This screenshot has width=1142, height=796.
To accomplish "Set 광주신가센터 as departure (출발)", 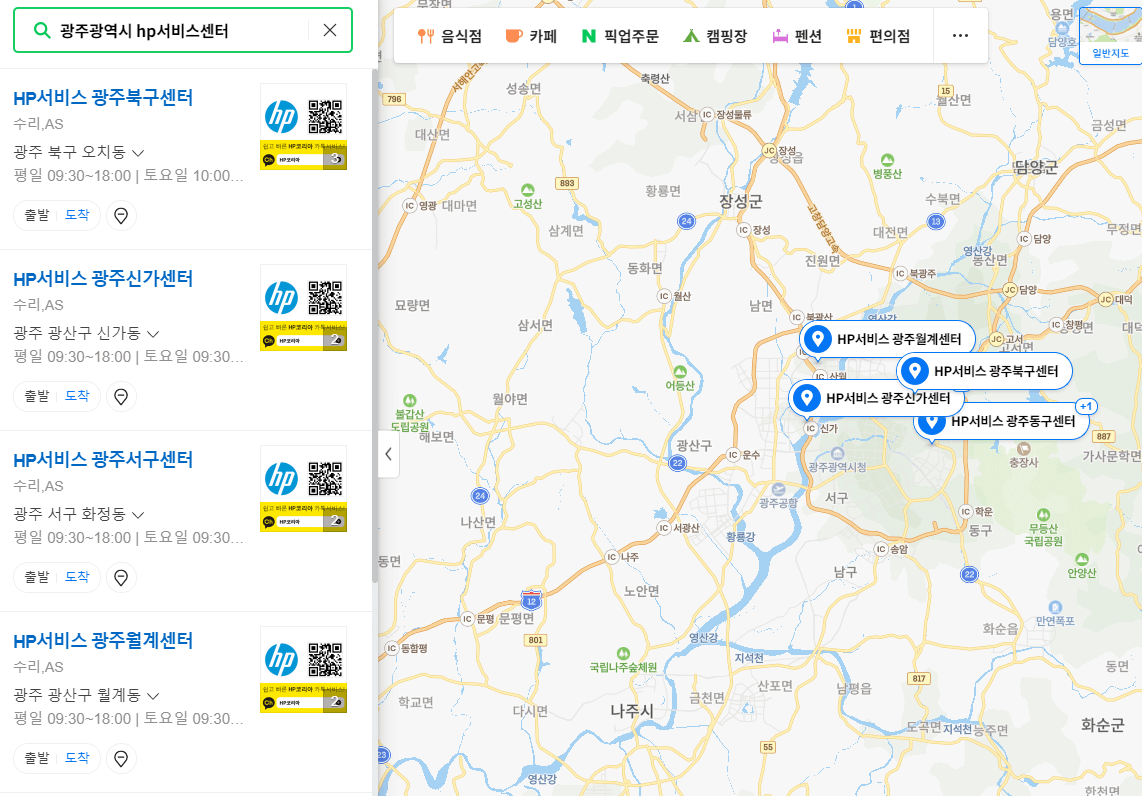I will click(x=36, y=395).
